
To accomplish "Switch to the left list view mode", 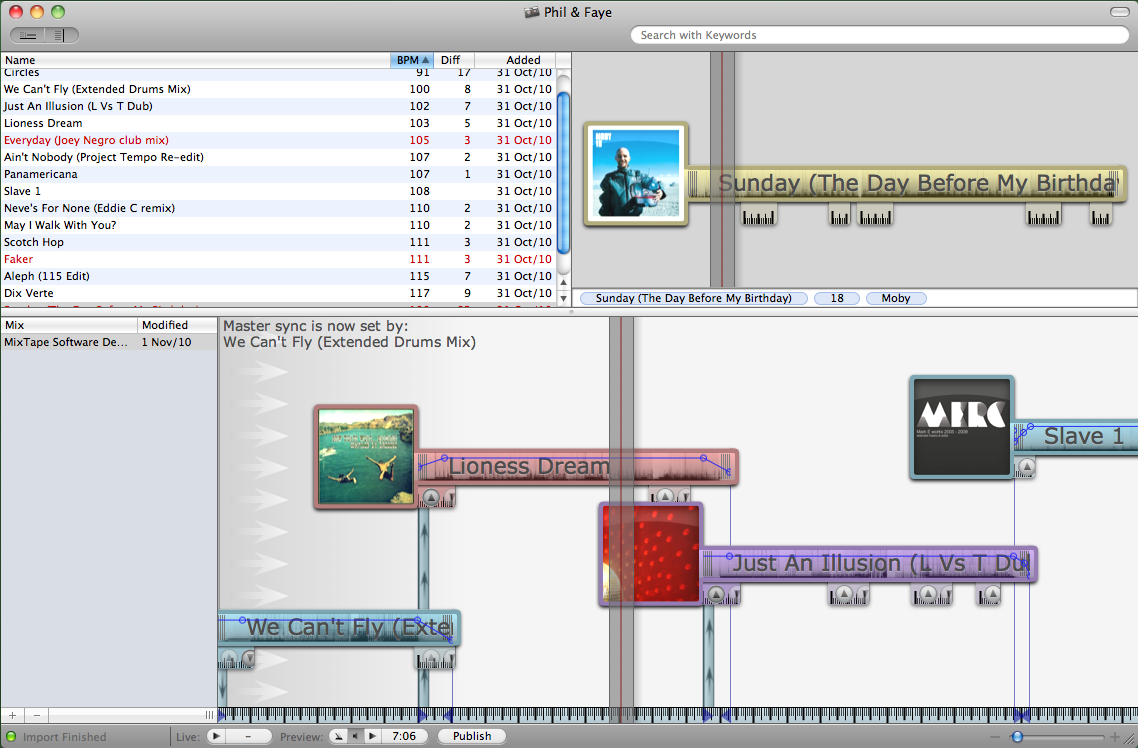I will (28, 35).
